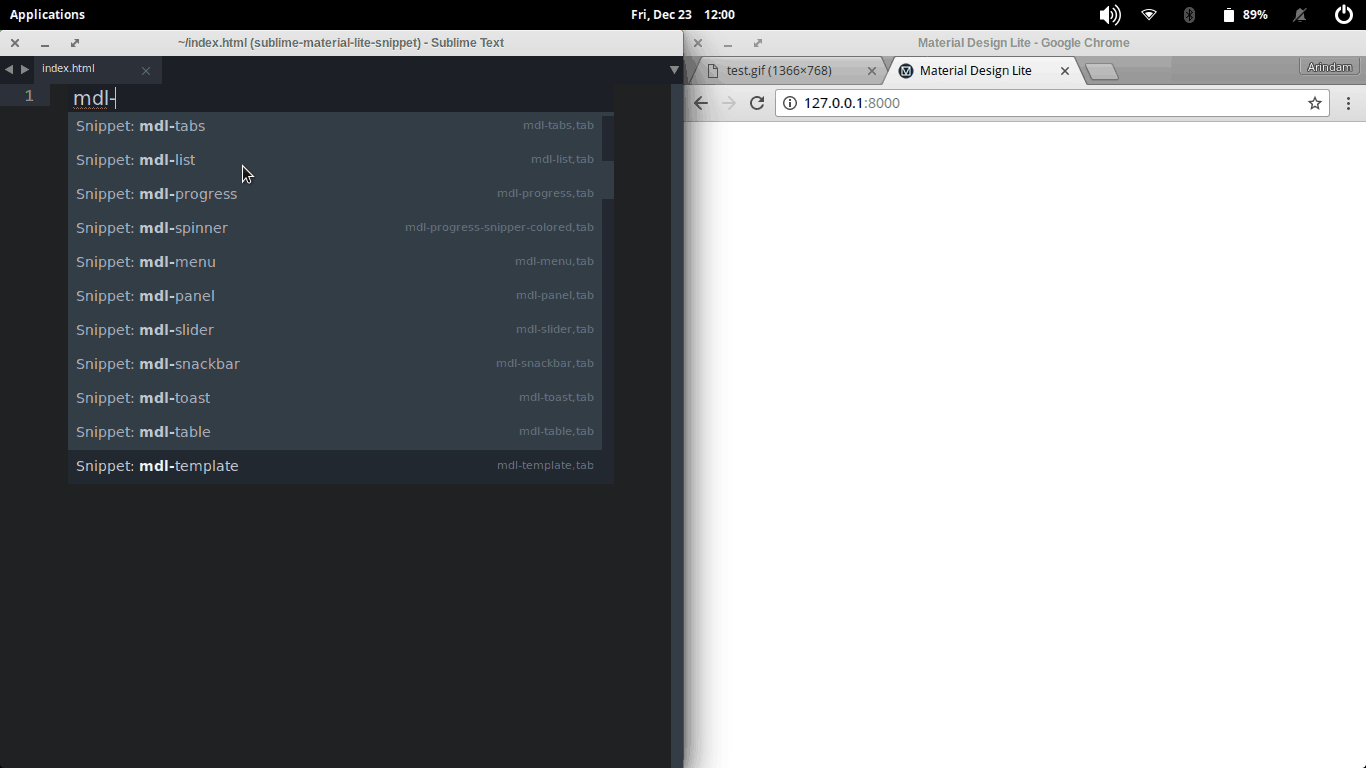
Task: Click the Bluetooth icon in system tray
Action: pos(1189,15)
